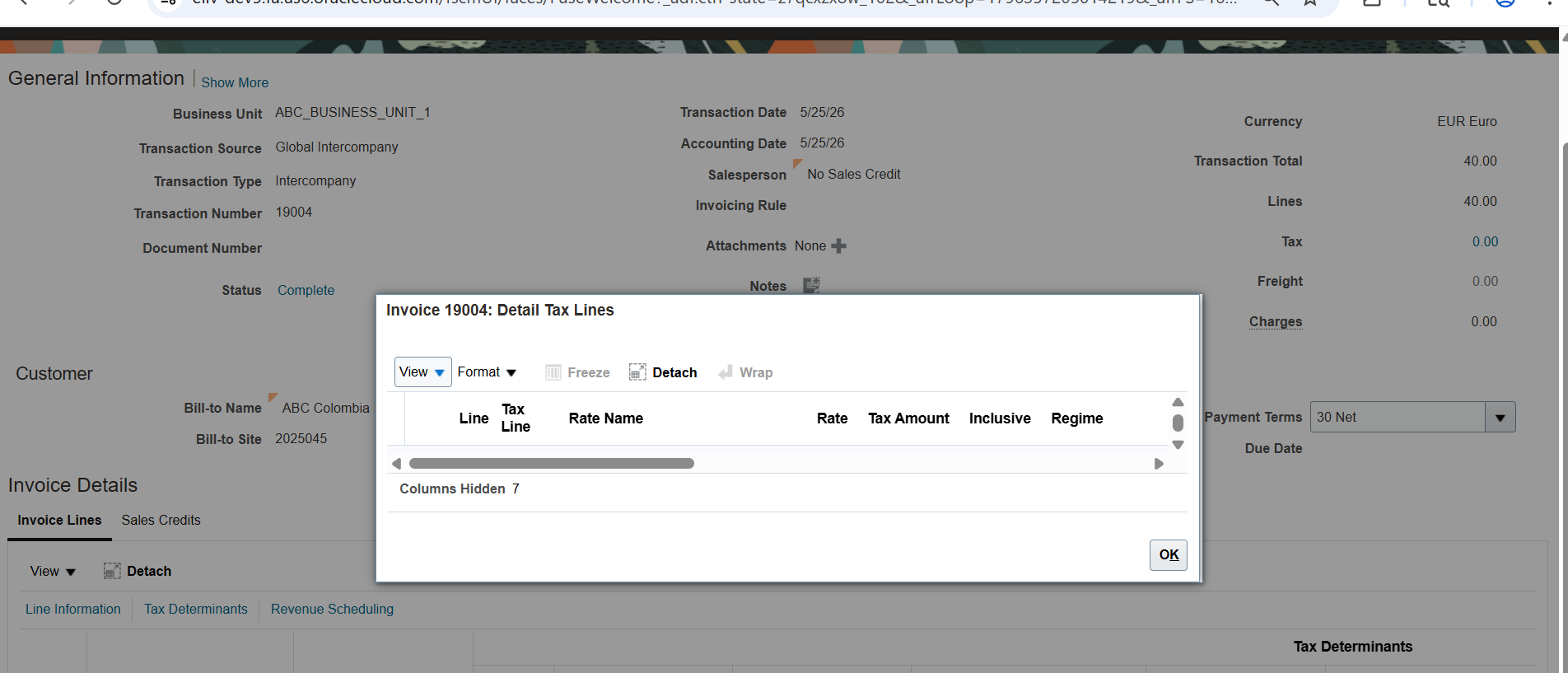Viewport: 1568px width, 673px height.
Task: Click the horizontal scrollbar thumb in dialog
Action: (552, 464)
